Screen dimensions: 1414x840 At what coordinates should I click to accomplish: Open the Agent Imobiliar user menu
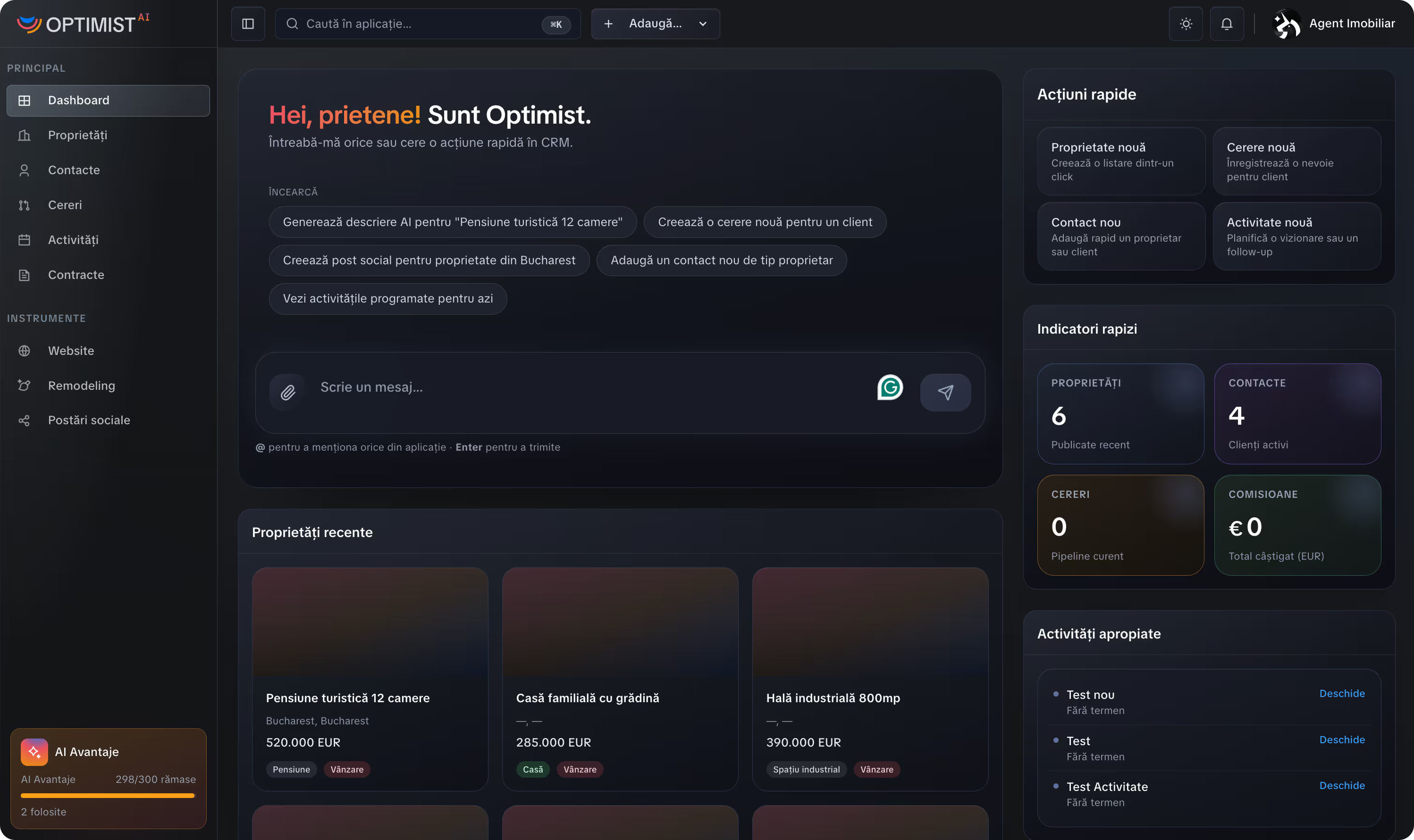pos(1351,24)
